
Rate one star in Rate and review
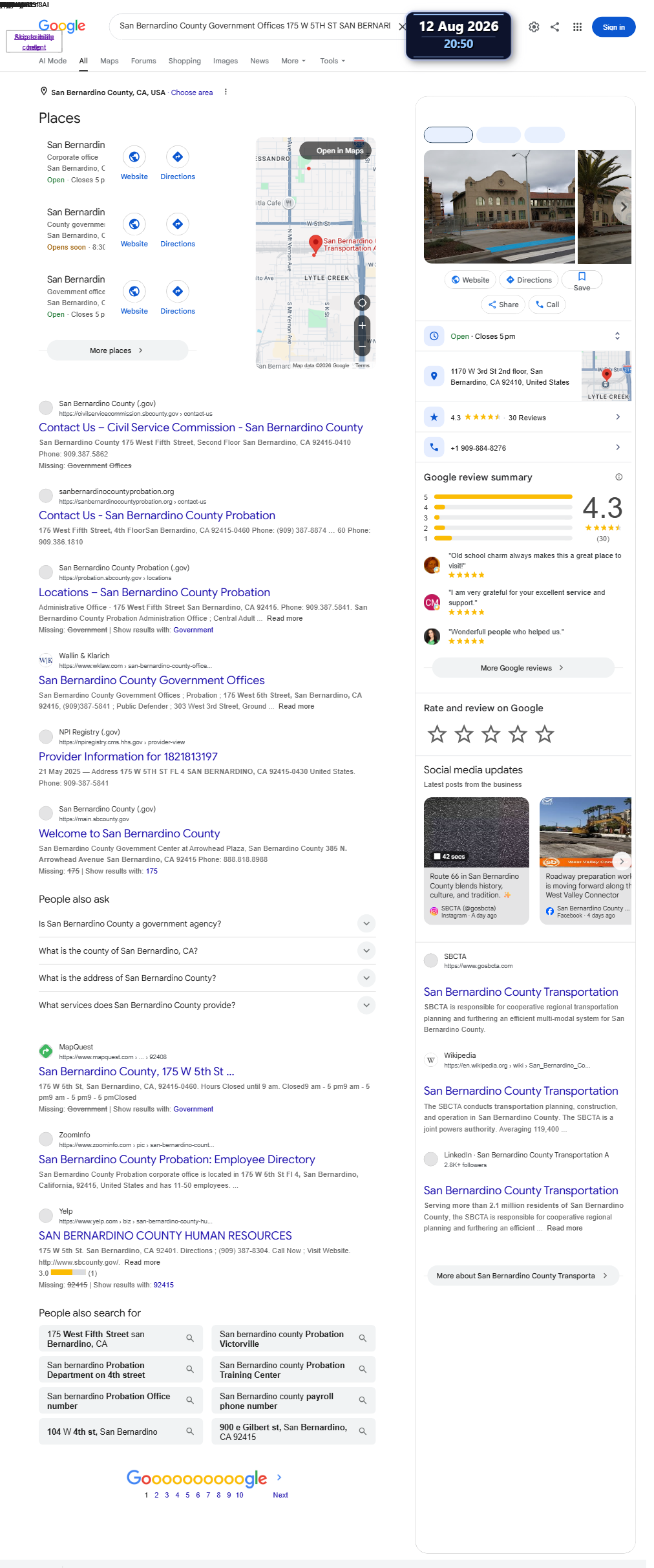438,734
